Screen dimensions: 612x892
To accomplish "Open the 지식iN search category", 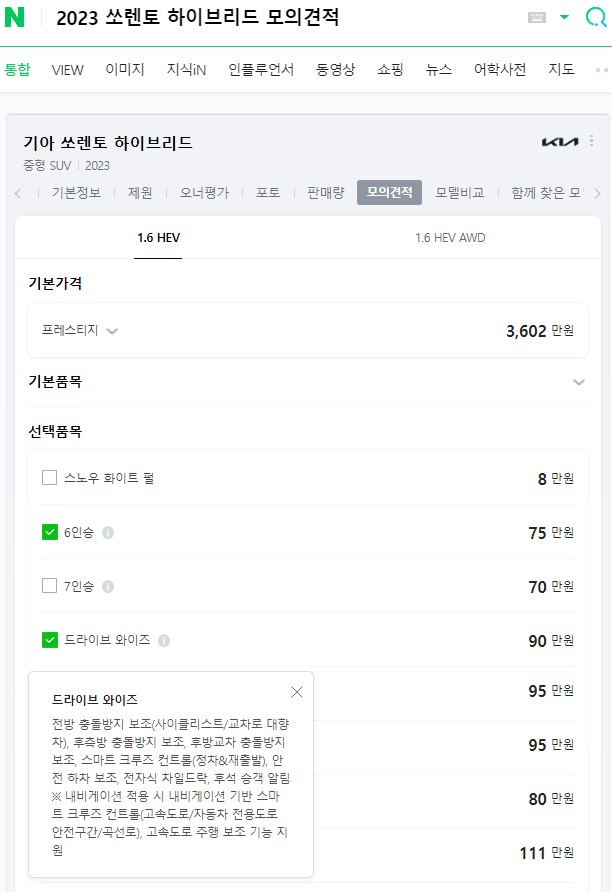I will [186, 70].
